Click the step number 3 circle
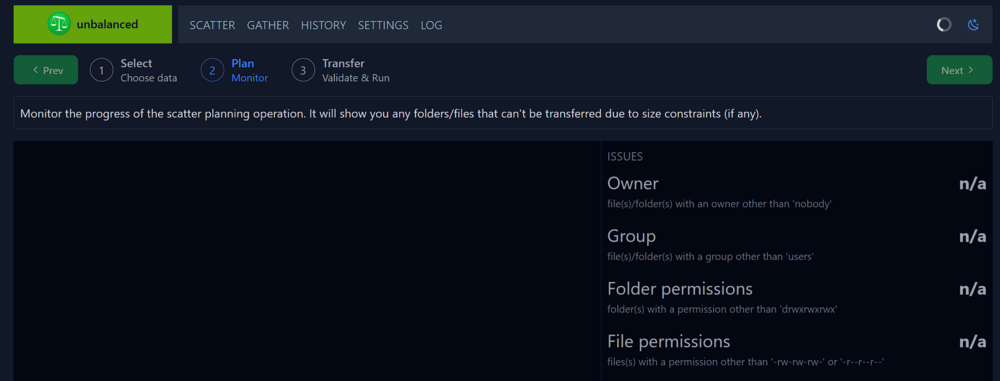Viewport: 1000px width, 381px height. [303, 70]
